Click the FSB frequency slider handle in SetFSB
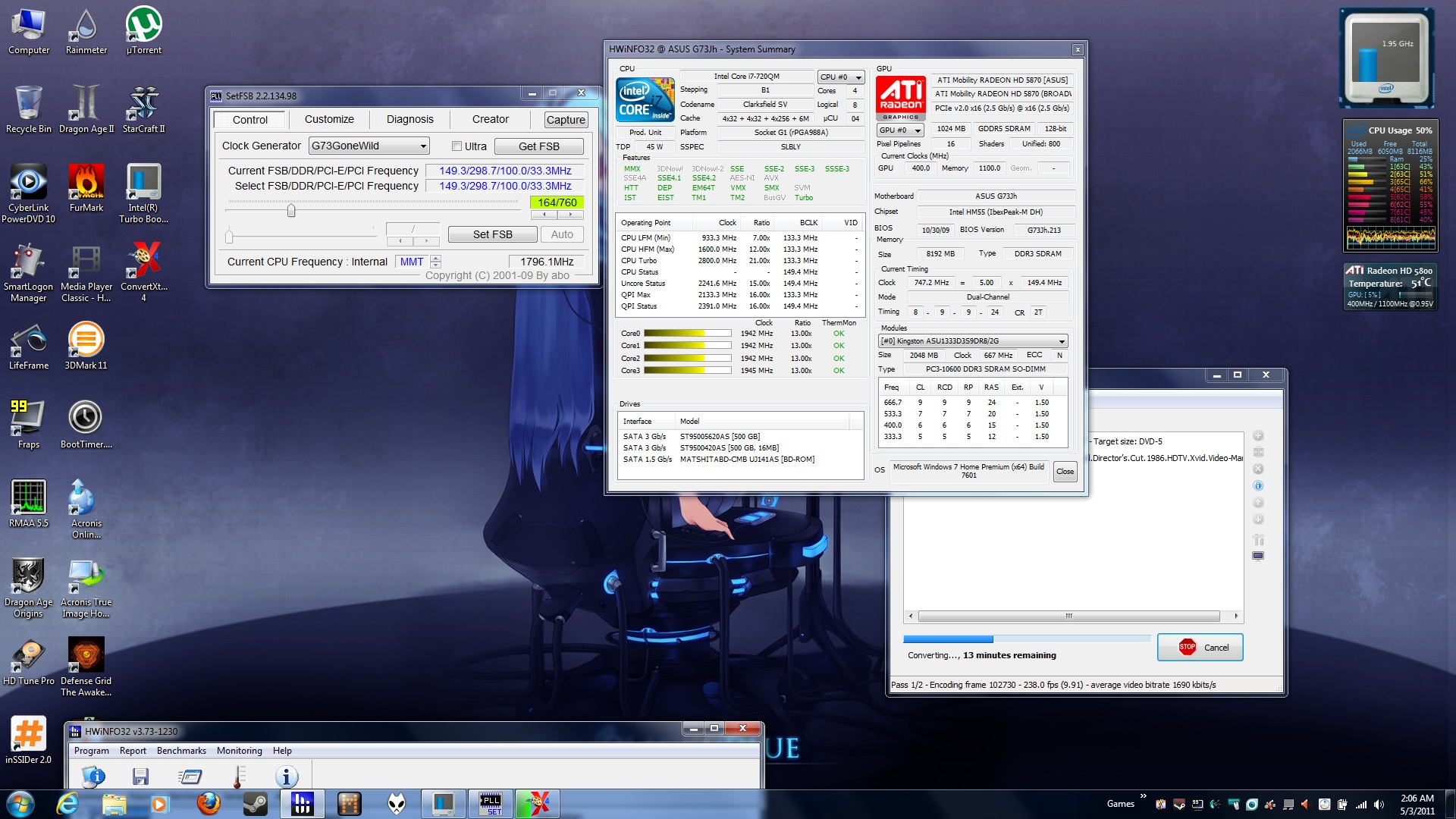 click(x=290, y=211)
